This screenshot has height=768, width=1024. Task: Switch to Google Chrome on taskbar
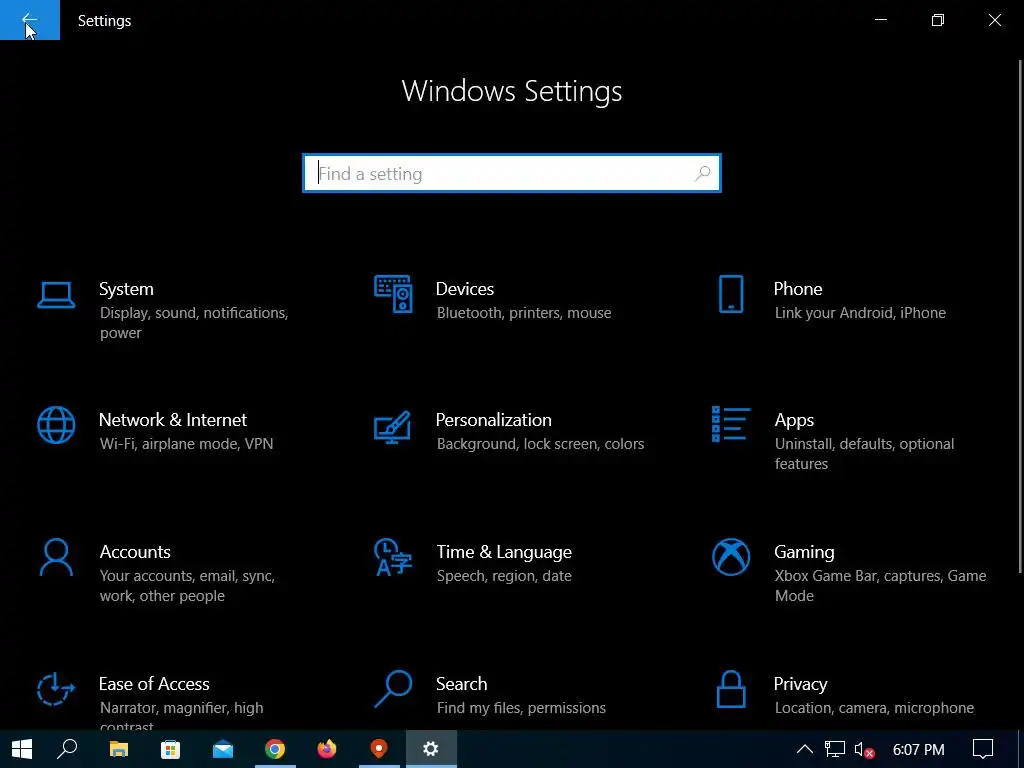pos(275,749)
